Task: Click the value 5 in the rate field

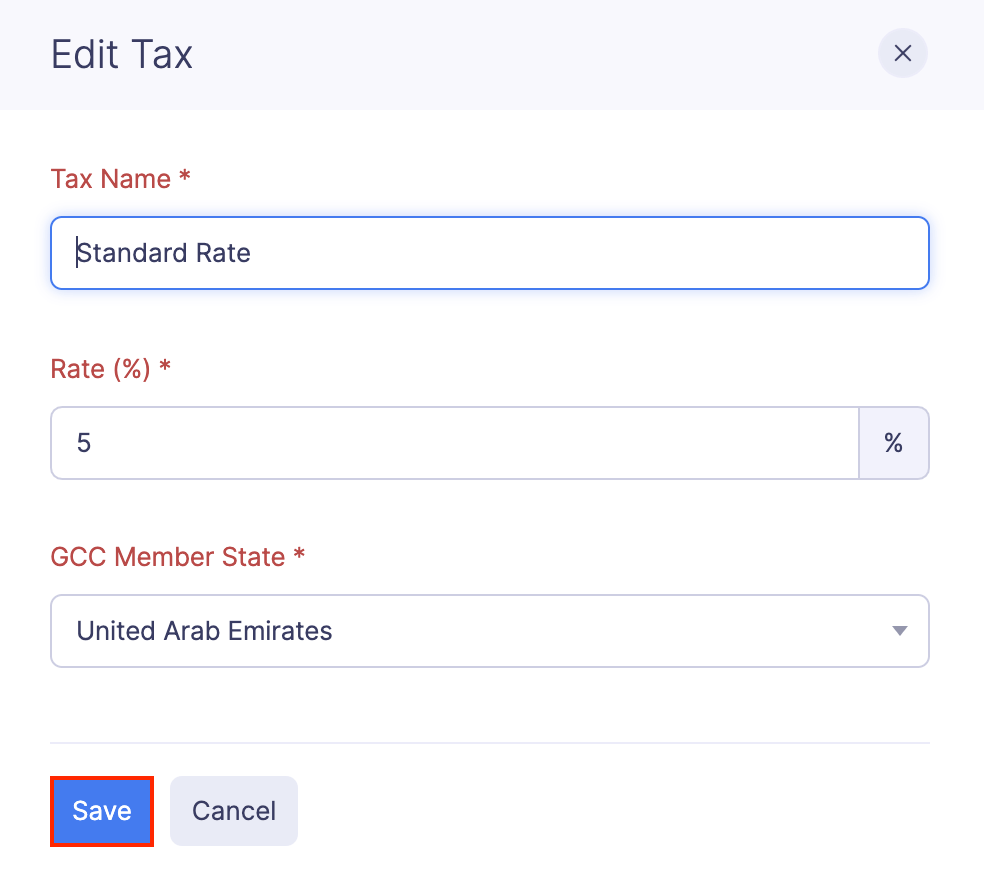Action: [83, 443]
